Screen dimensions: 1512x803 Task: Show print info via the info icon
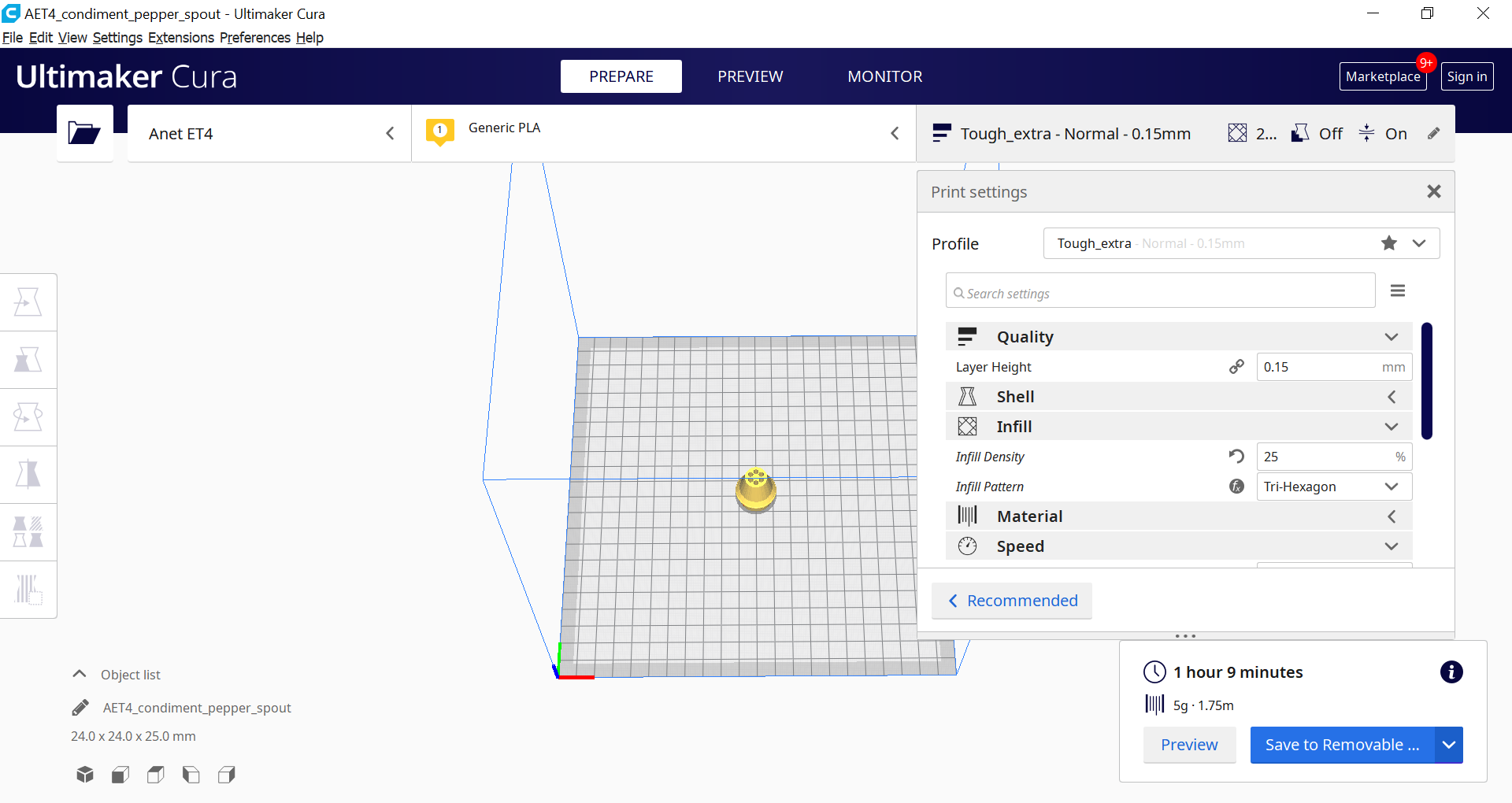click(x=1451, y=672)
